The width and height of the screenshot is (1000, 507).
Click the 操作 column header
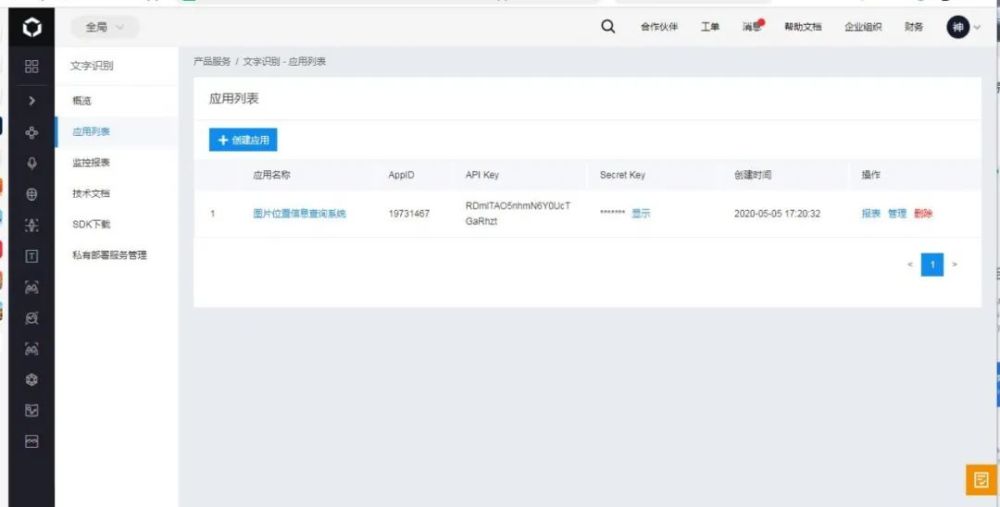click(x=871, y=175)
